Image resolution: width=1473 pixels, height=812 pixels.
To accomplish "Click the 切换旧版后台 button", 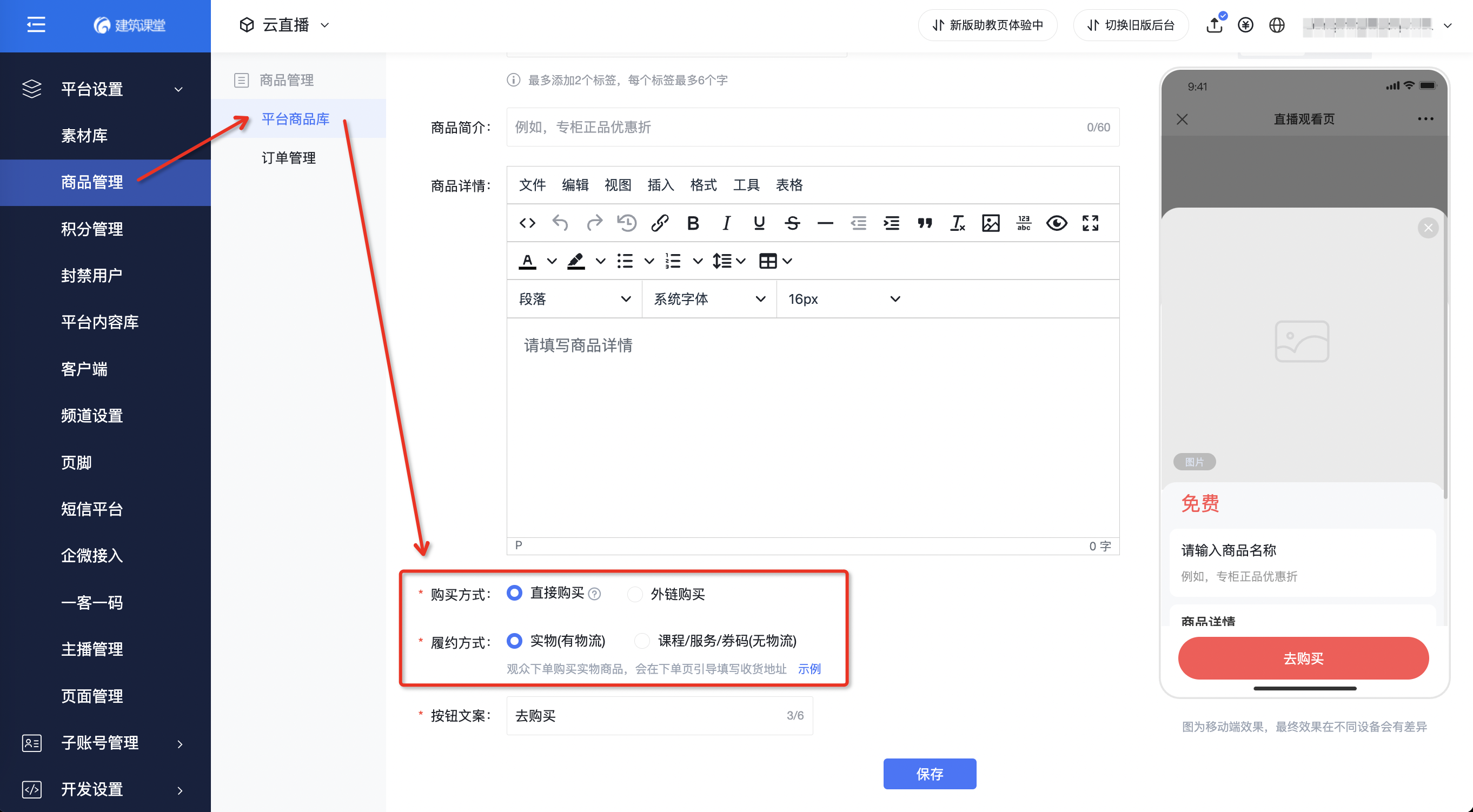I will coord(1131,24).
